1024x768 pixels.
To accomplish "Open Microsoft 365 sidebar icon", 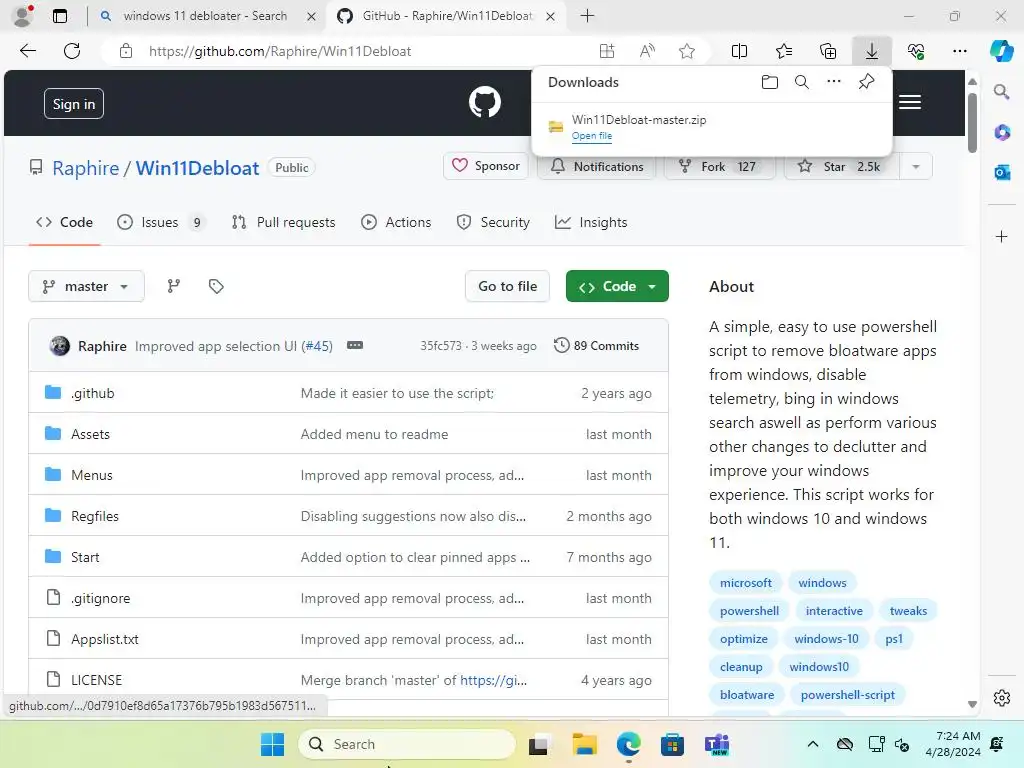I will 1002,133.
